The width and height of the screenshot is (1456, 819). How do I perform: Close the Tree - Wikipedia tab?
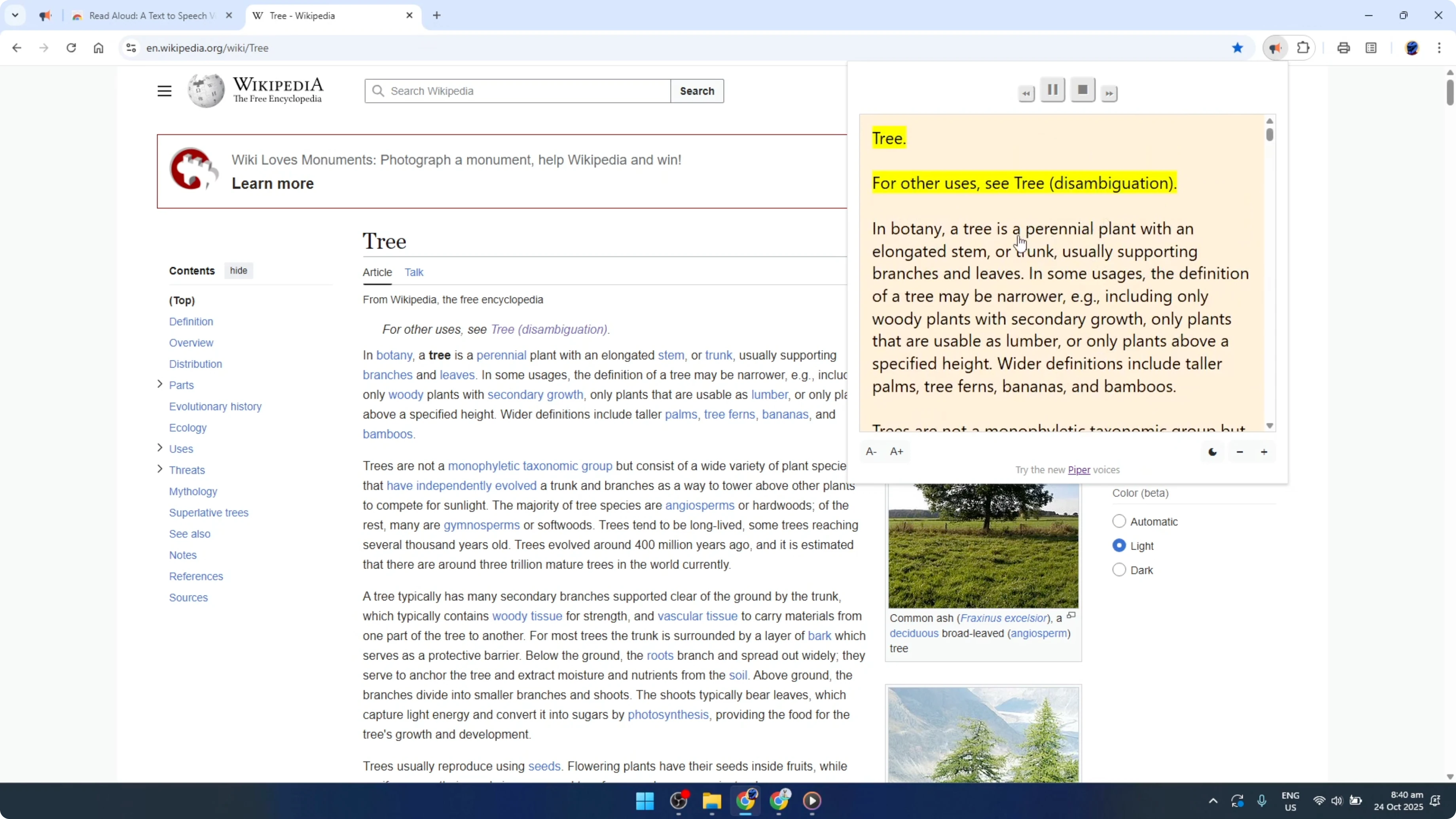pyautogui.click(x=409, y=16)
